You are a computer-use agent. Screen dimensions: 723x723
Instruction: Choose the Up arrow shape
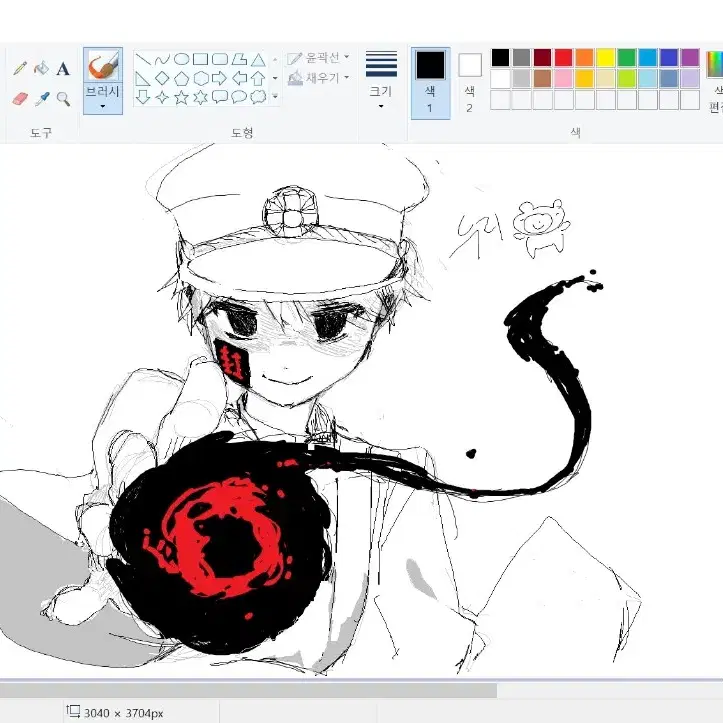[x=258, y=78]
